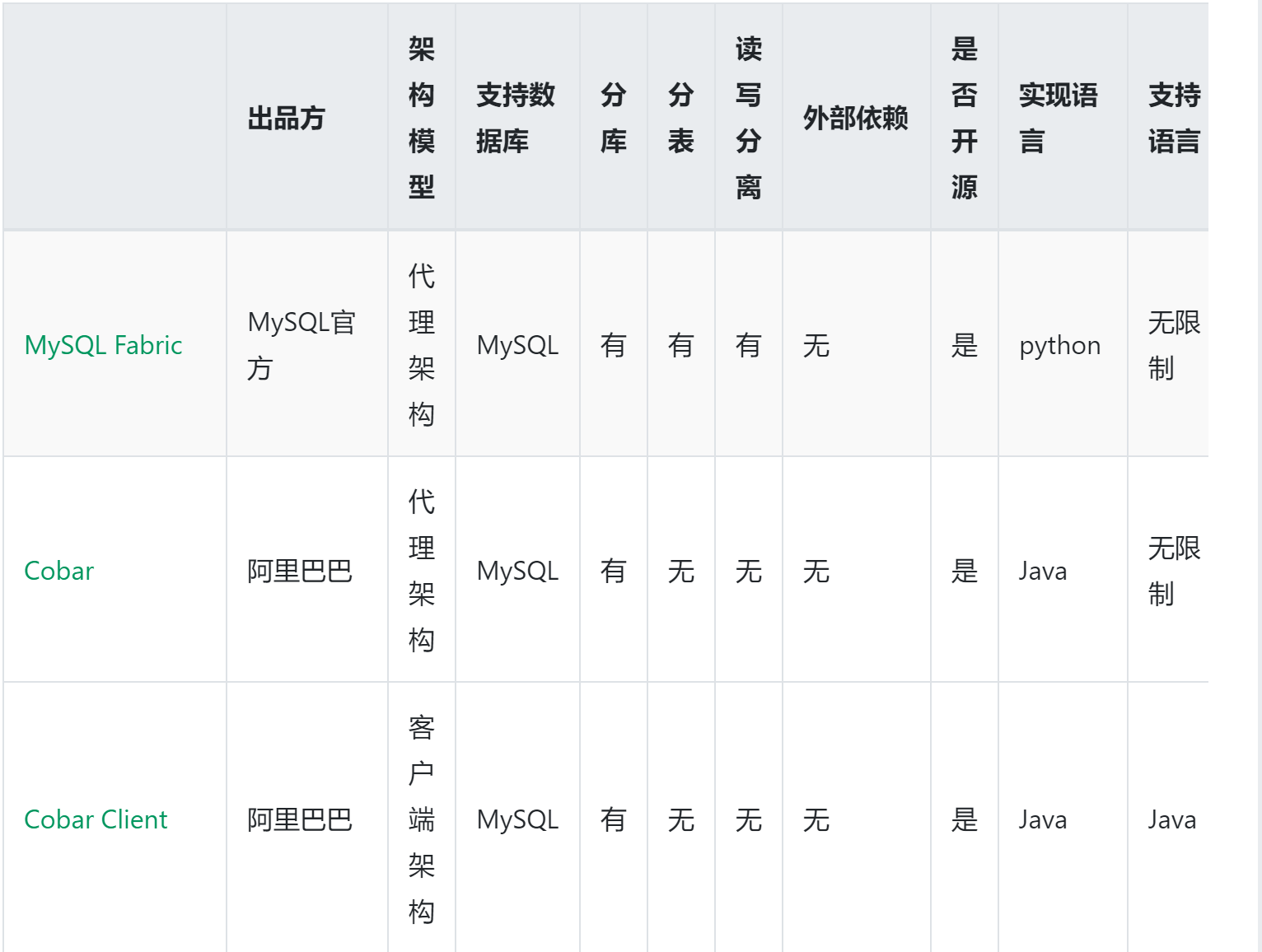Click 无限制 in the MySQL Fabric row

[x=1175, y=345]
